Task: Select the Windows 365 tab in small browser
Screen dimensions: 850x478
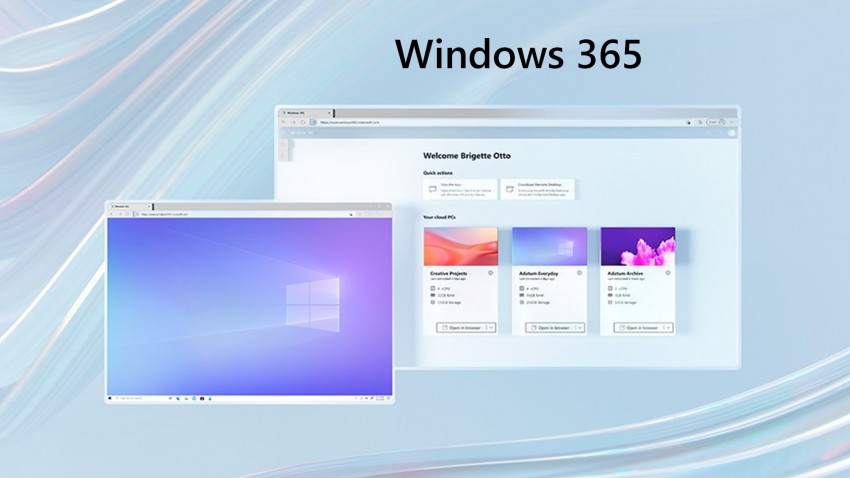Action: [130, 206]
